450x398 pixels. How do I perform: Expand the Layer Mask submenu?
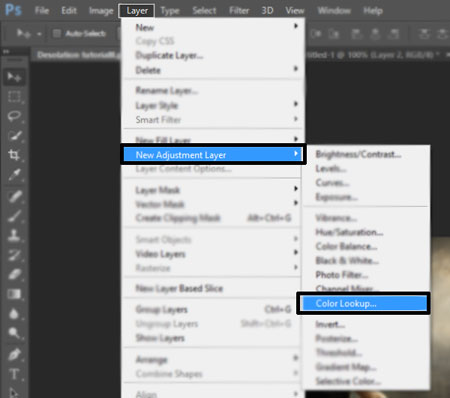(213, 190)
